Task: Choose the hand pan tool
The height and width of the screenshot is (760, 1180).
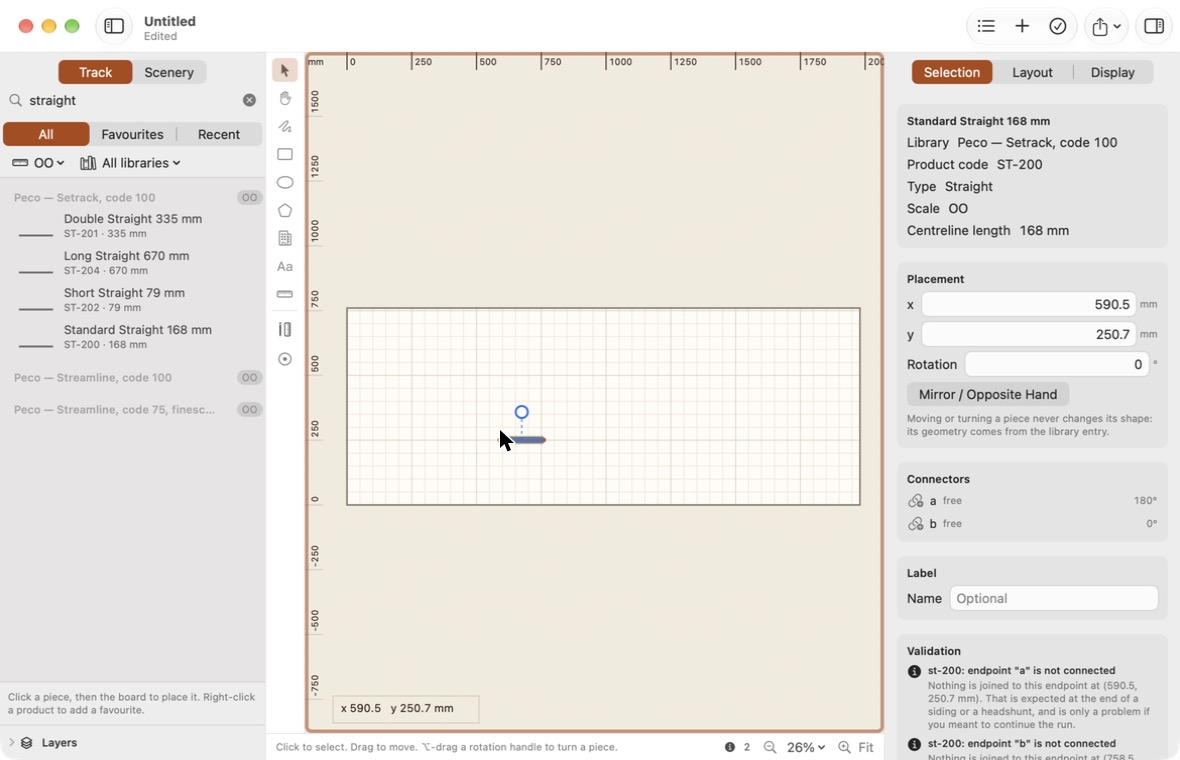Action: 284,99
